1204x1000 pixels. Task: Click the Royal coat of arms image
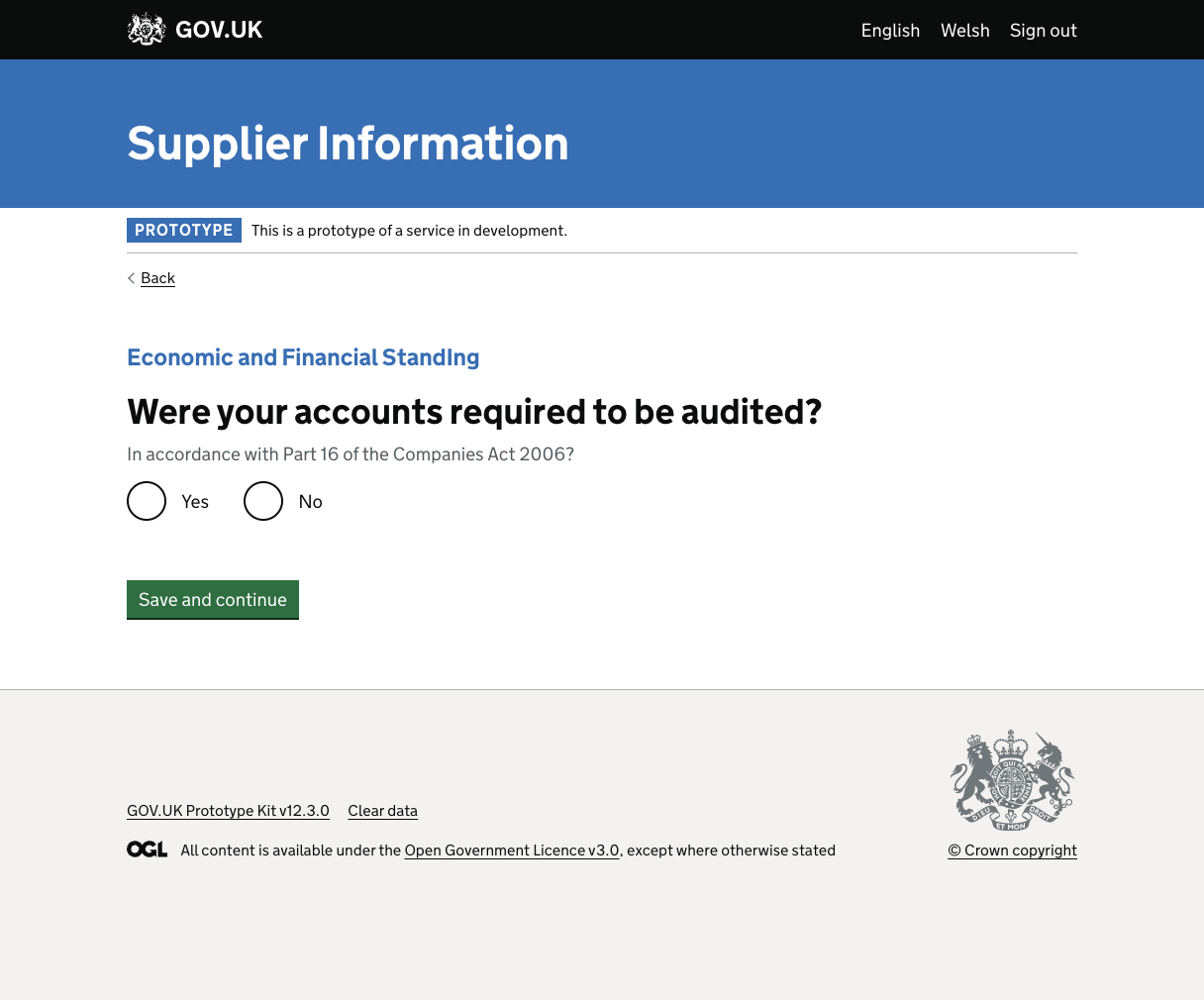tap(1012, 781)
